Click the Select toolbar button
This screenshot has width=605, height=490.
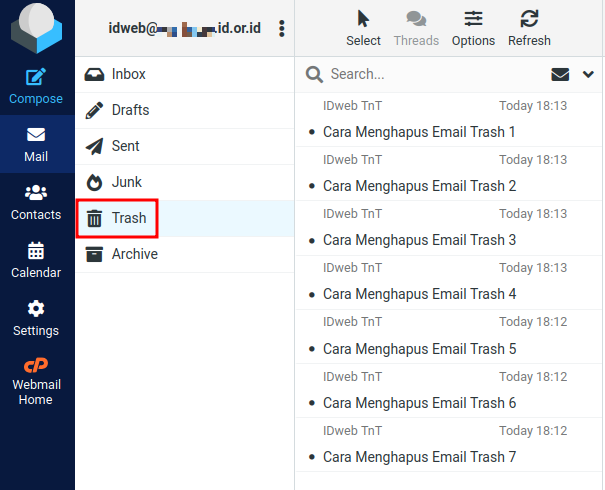coord(363,29)
